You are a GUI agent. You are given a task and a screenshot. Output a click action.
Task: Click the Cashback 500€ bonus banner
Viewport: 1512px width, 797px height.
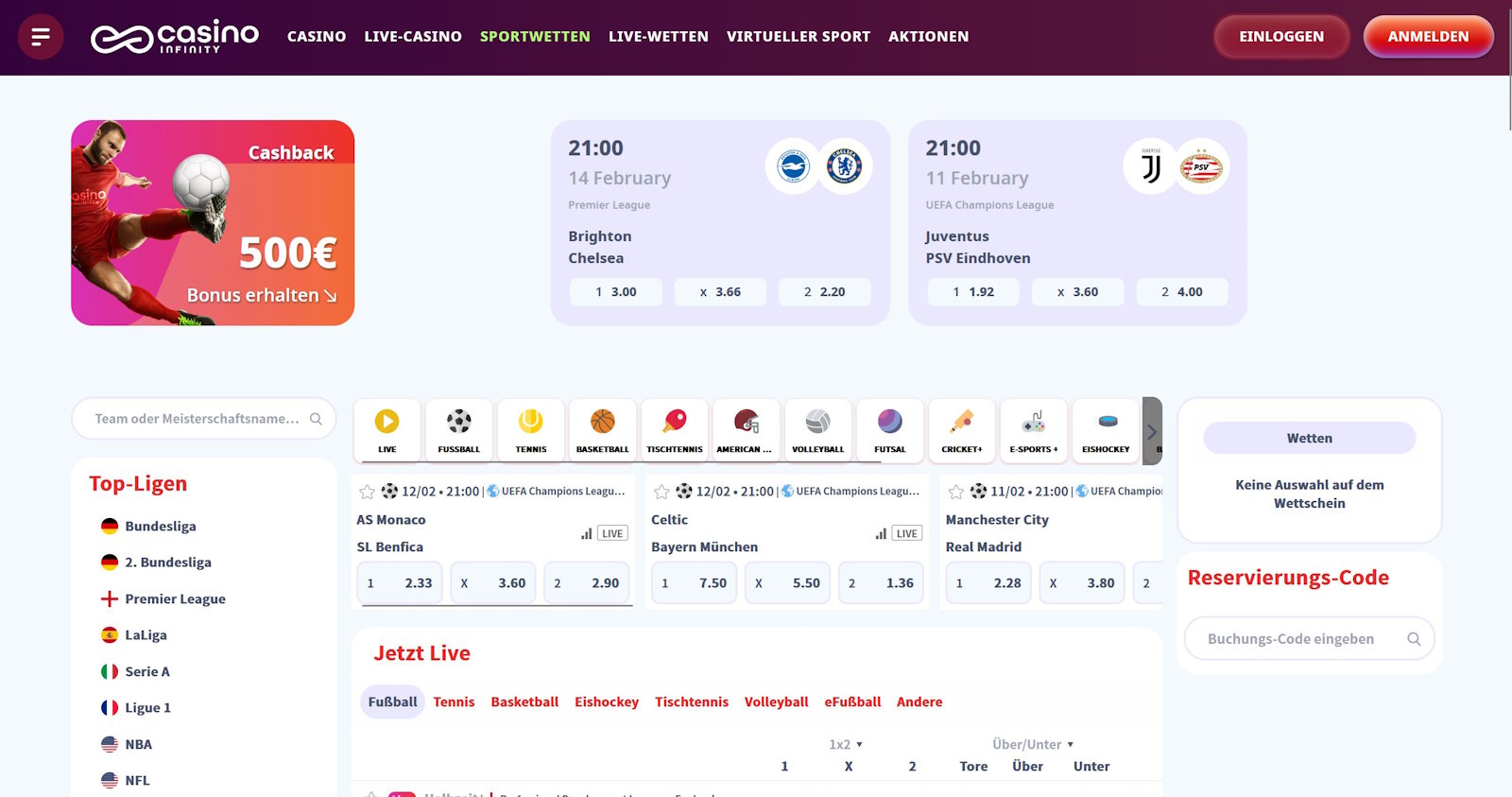213,223
